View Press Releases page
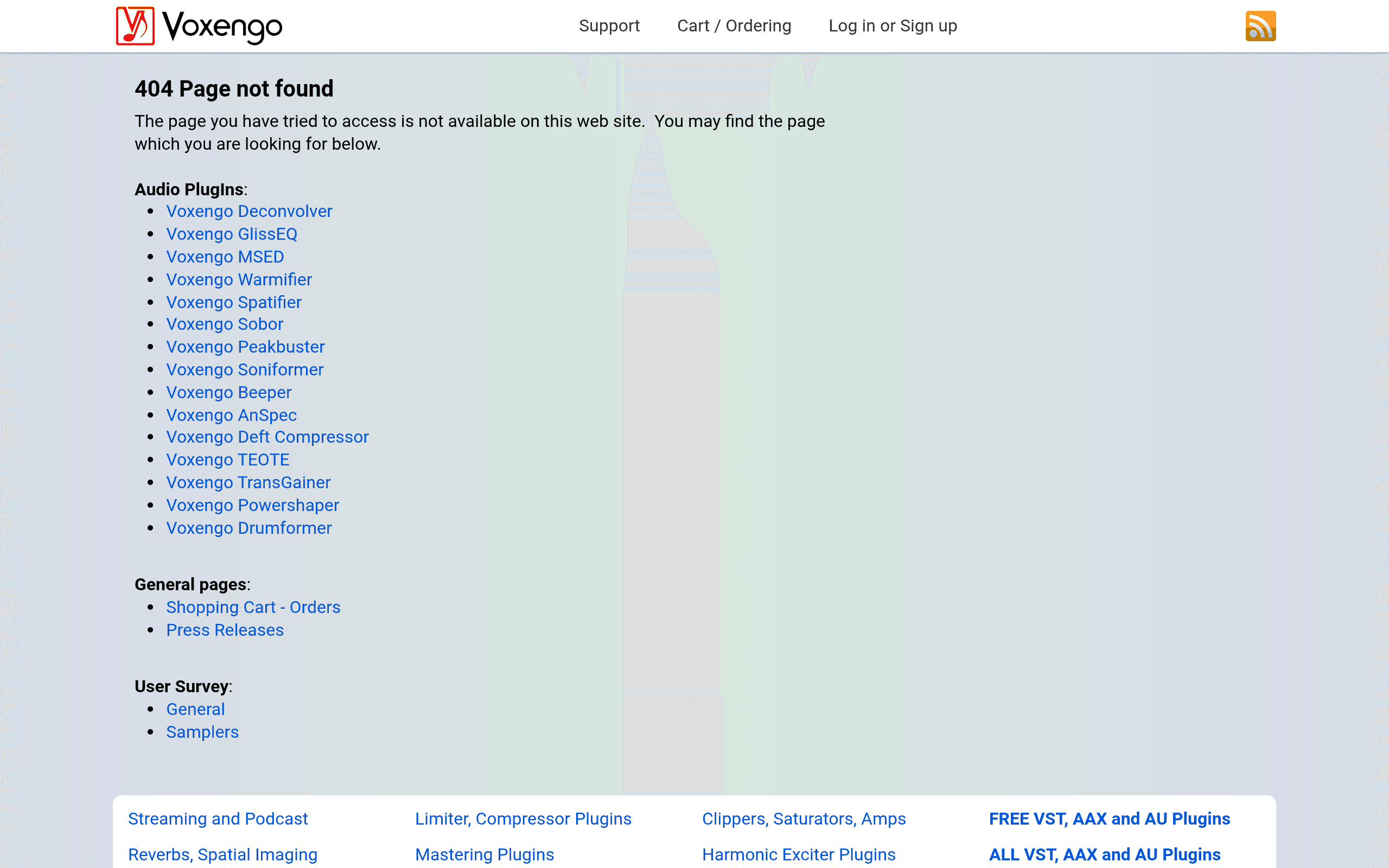The width and height of the screenshot is (1389, 868). tap(225, 630)
